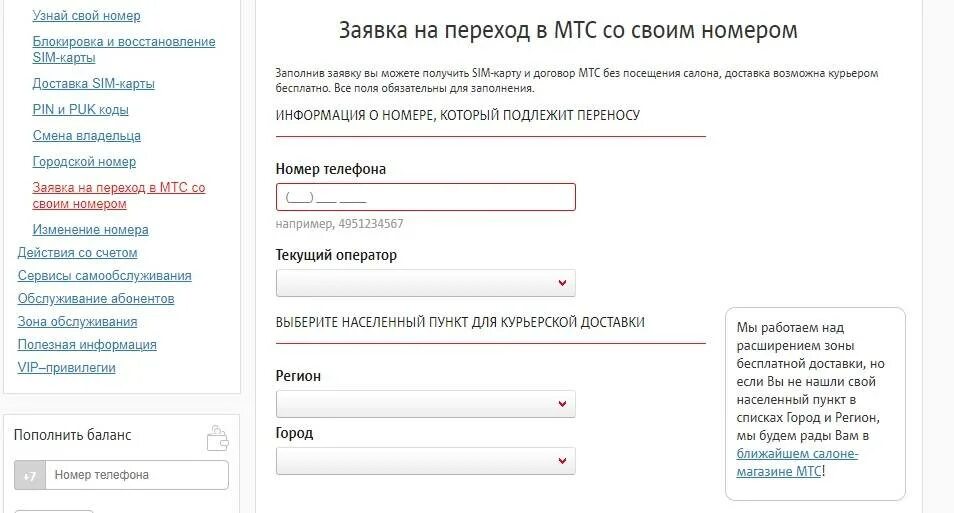Viewport: 954px width, 513px height.
Task: Open PIN и PUK коды link
Action: pos(80,110)
